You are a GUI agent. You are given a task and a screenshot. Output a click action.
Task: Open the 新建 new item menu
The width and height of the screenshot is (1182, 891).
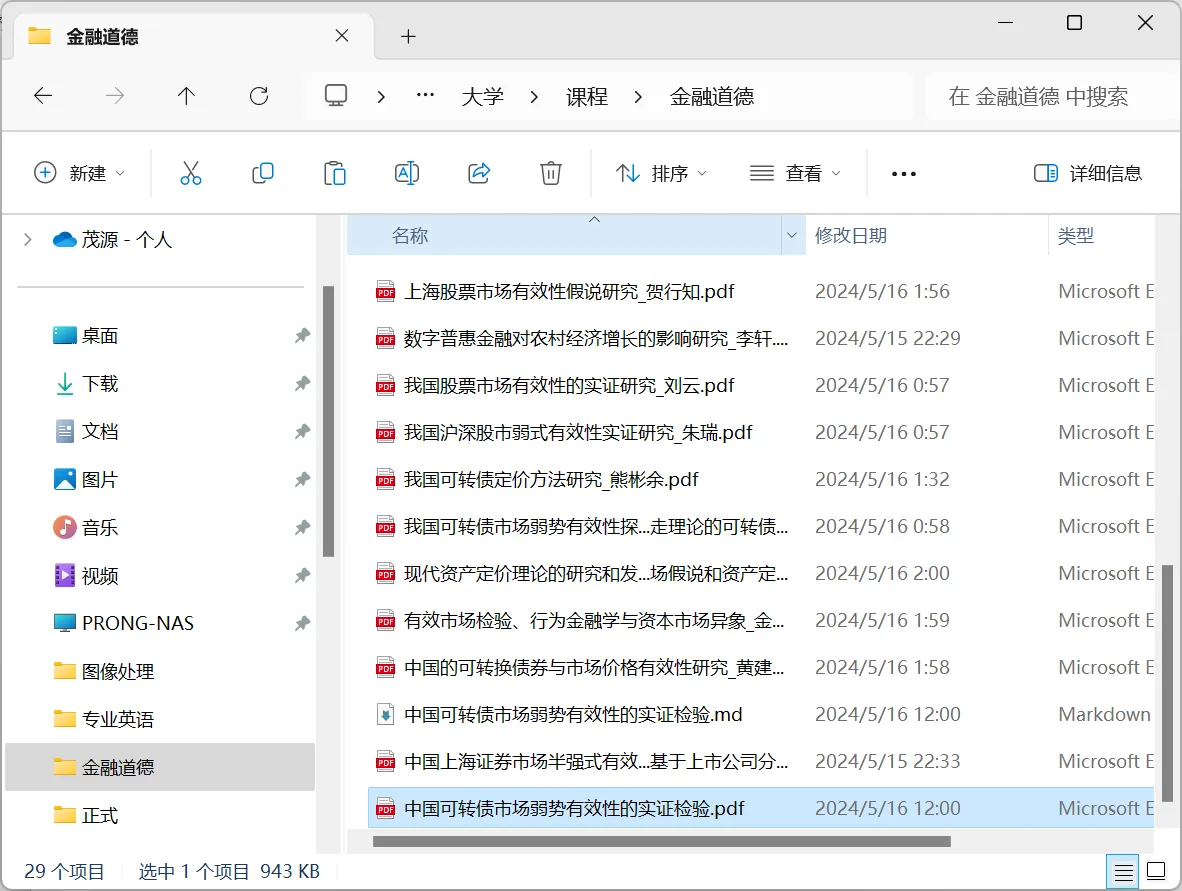coord(80,173)
